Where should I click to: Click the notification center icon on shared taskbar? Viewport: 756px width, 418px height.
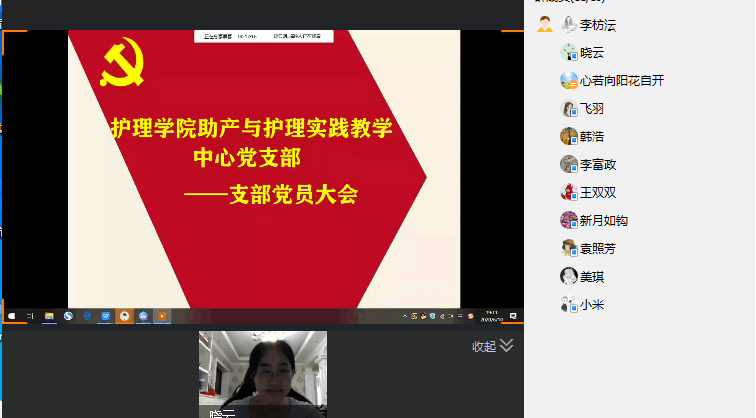coord(513,316)
